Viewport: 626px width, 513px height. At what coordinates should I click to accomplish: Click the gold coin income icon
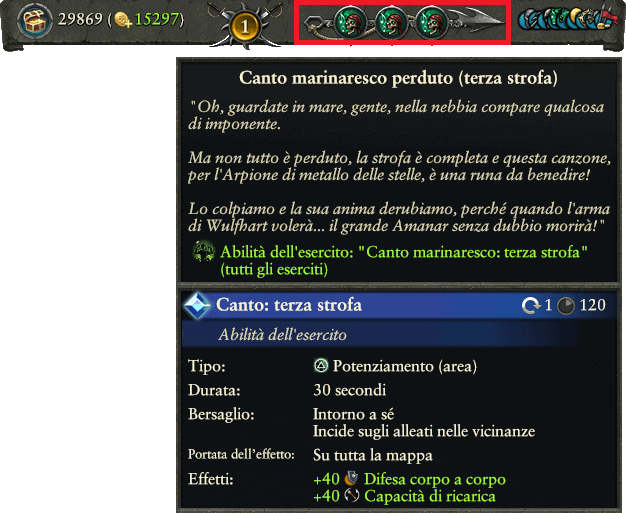122,20
